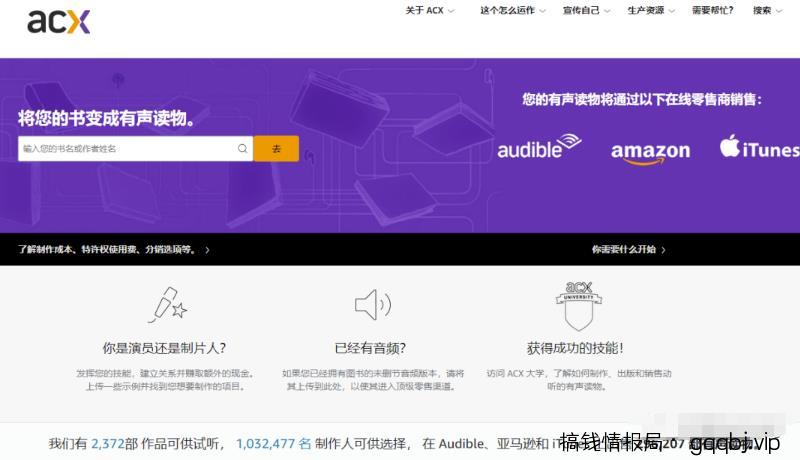This screenshot has height=460, width=800.
Task: Click the orange 去 button
Action: point(276,148)
